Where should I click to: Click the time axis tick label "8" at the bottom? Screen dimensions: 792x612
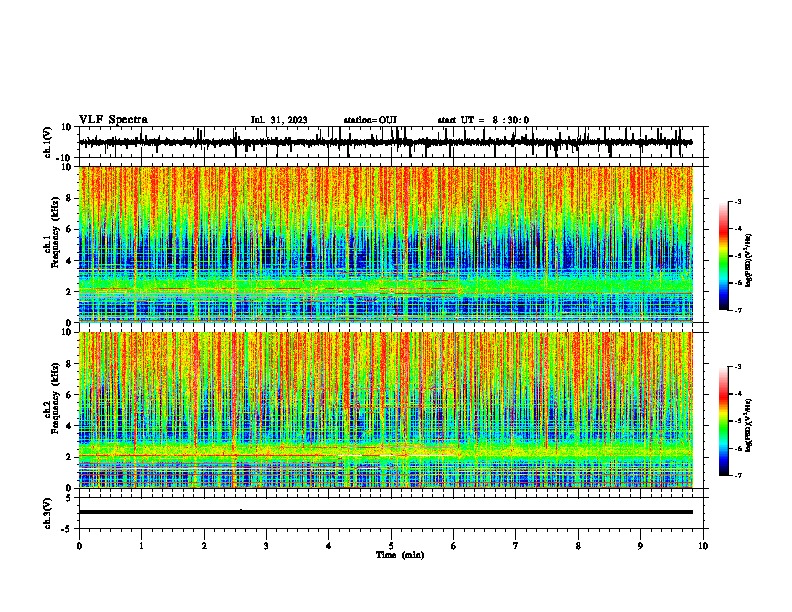tap(578, 546)
